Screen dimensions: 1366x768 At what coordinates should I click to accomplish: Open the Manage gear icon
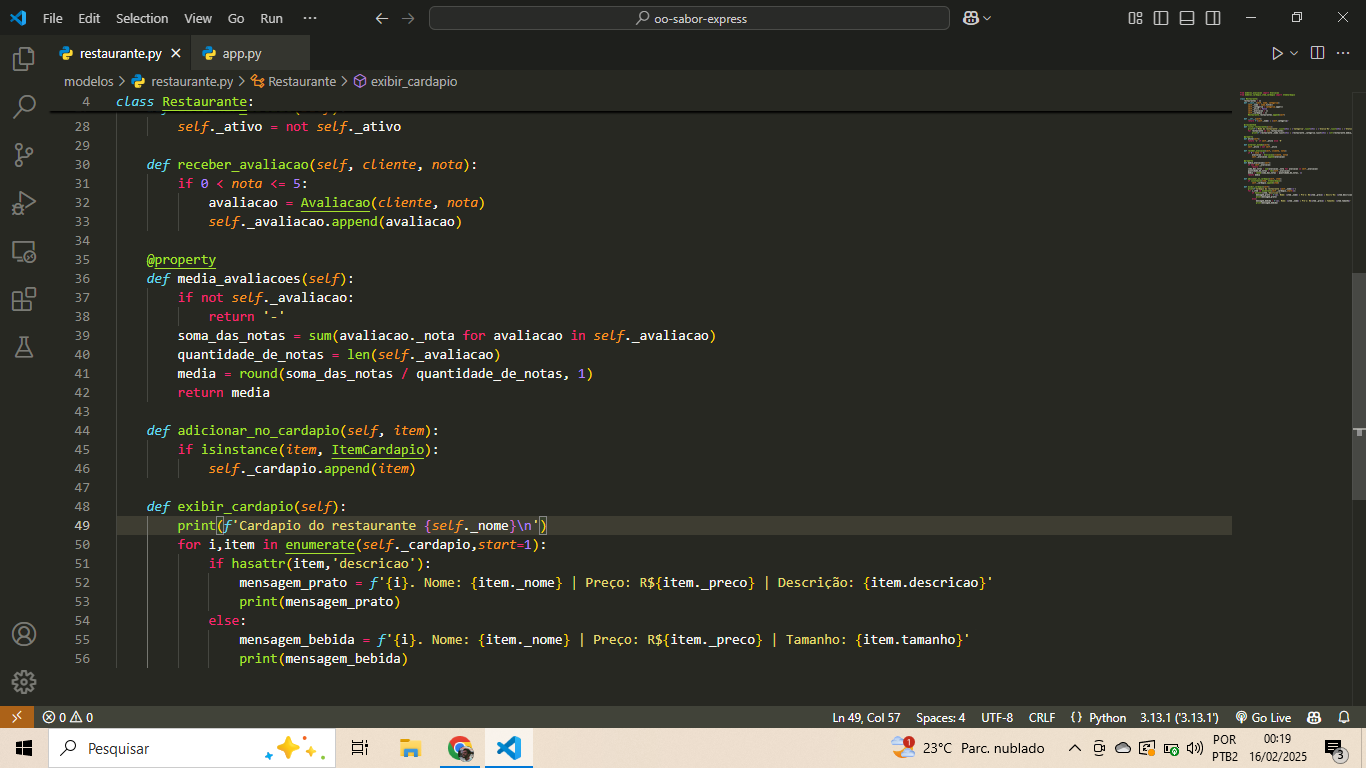click(x=24, y=682)
